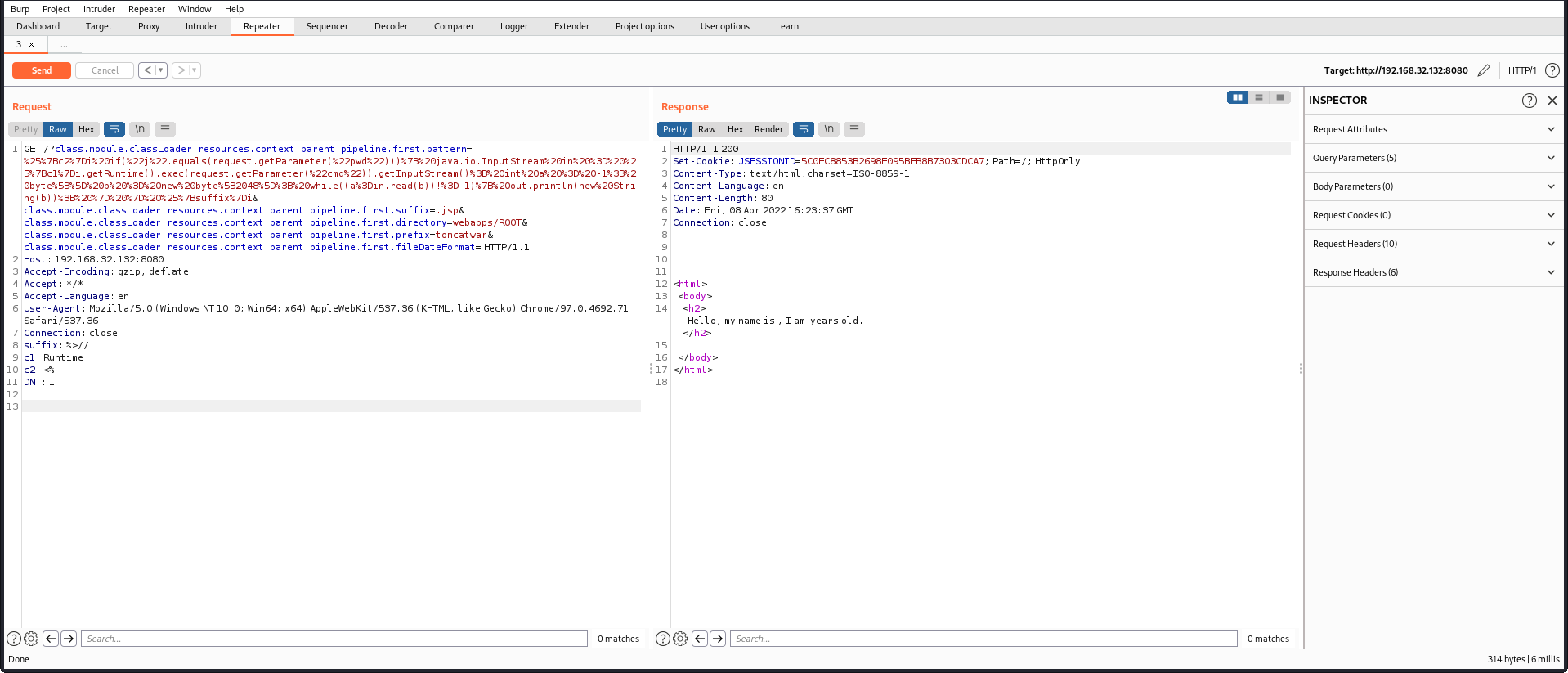
Task: Expand Request Attributes section
Action: click(x=1434, y=129)
